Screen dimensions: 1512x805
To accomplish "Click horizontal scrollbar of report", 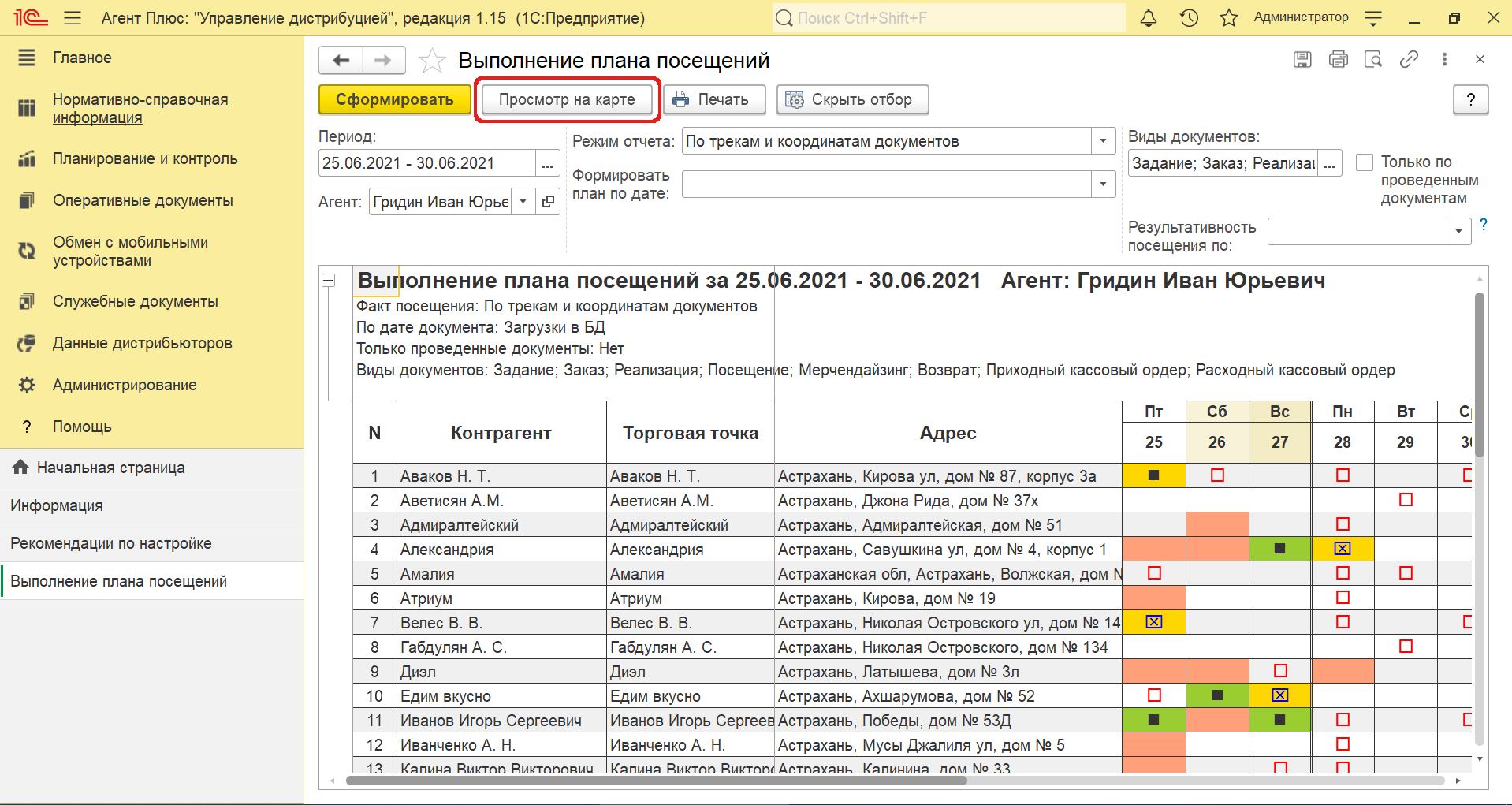I will tap(656, 781).
